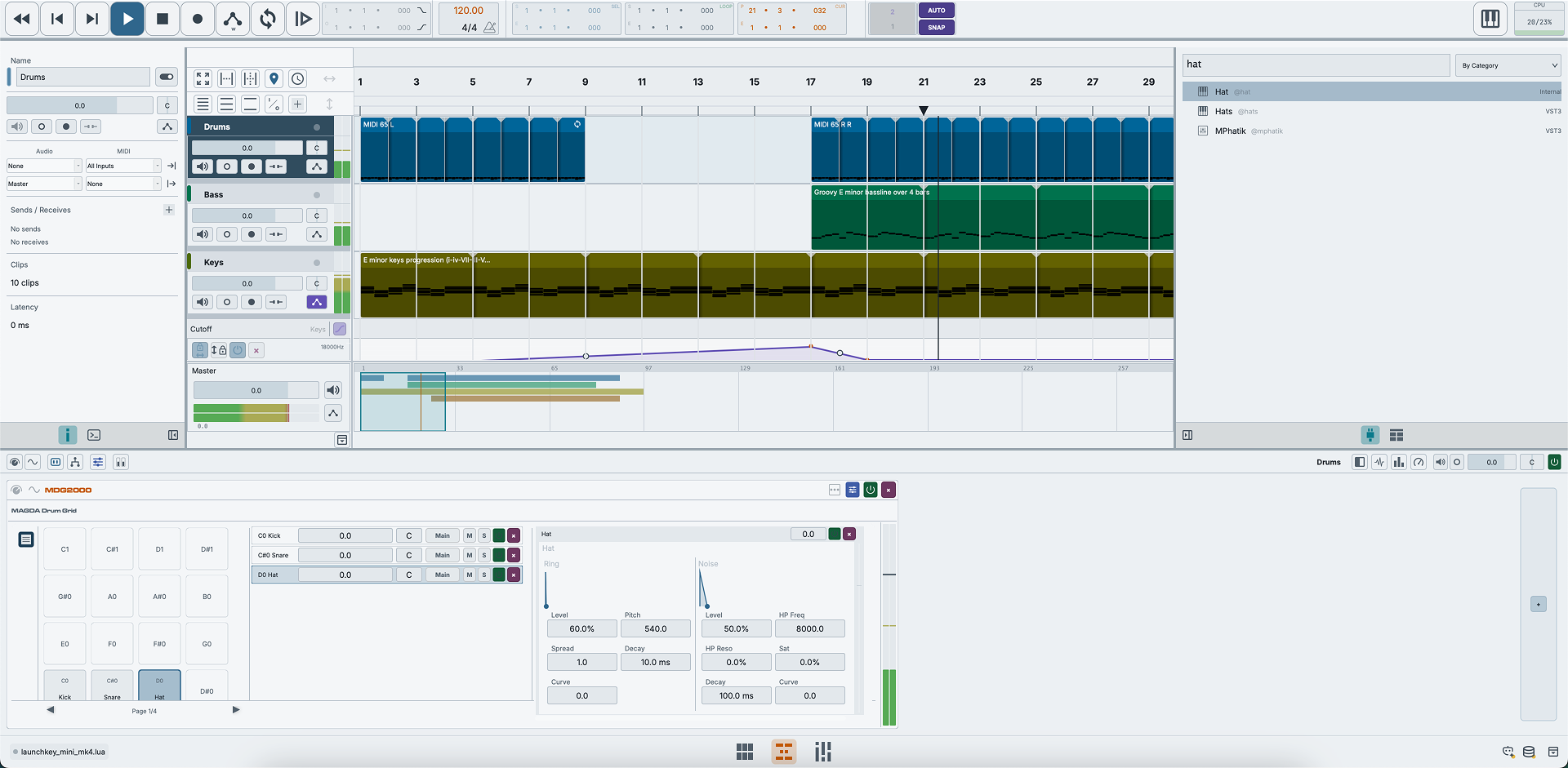Adjust the Master volume slider

[256, 390]
